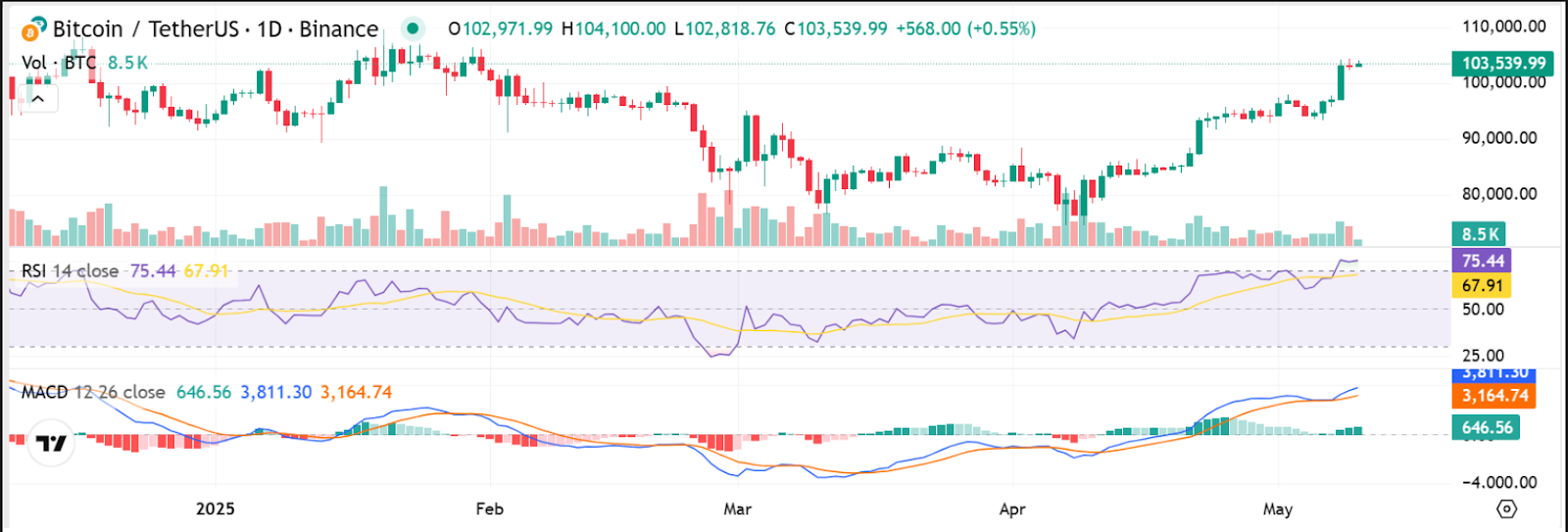Select the Vol · BTC indicator label
Screen dimensions: 1568x532
coord(59,63)
